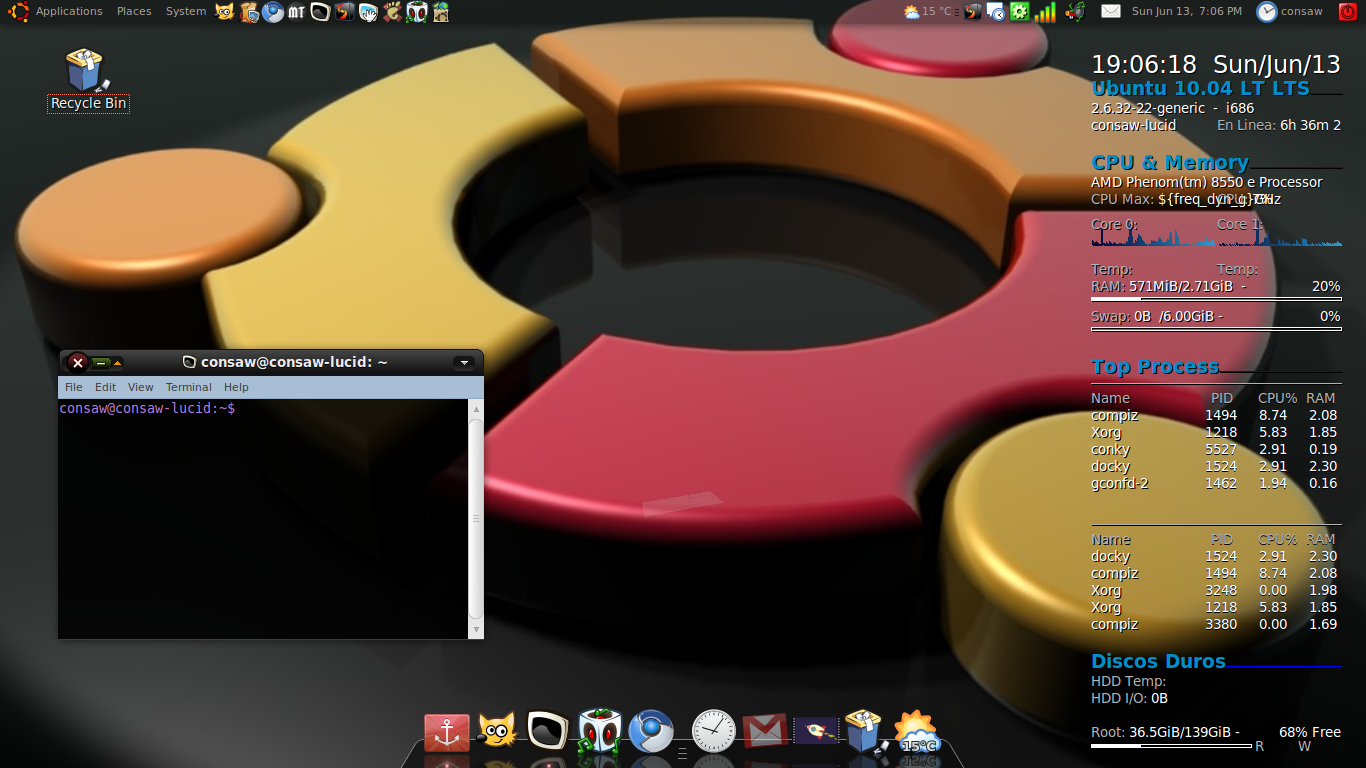
Task: Open the terminal's View menu
Action: [141, 387]
